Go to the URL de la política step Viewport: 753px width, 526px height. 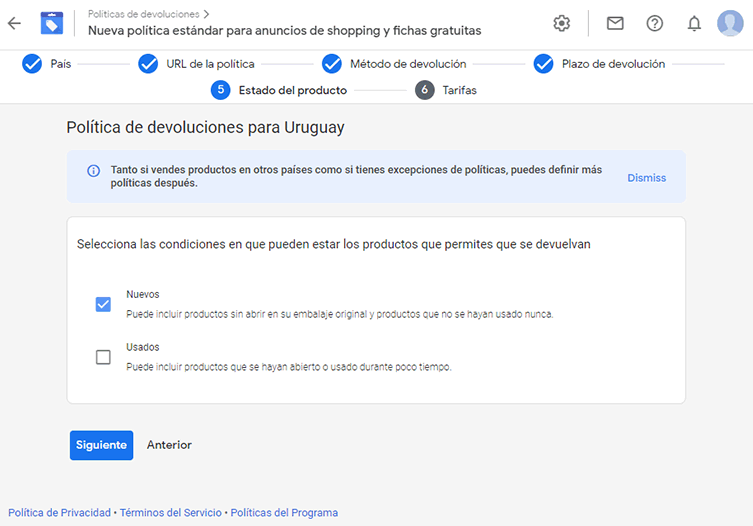(210, 64)
